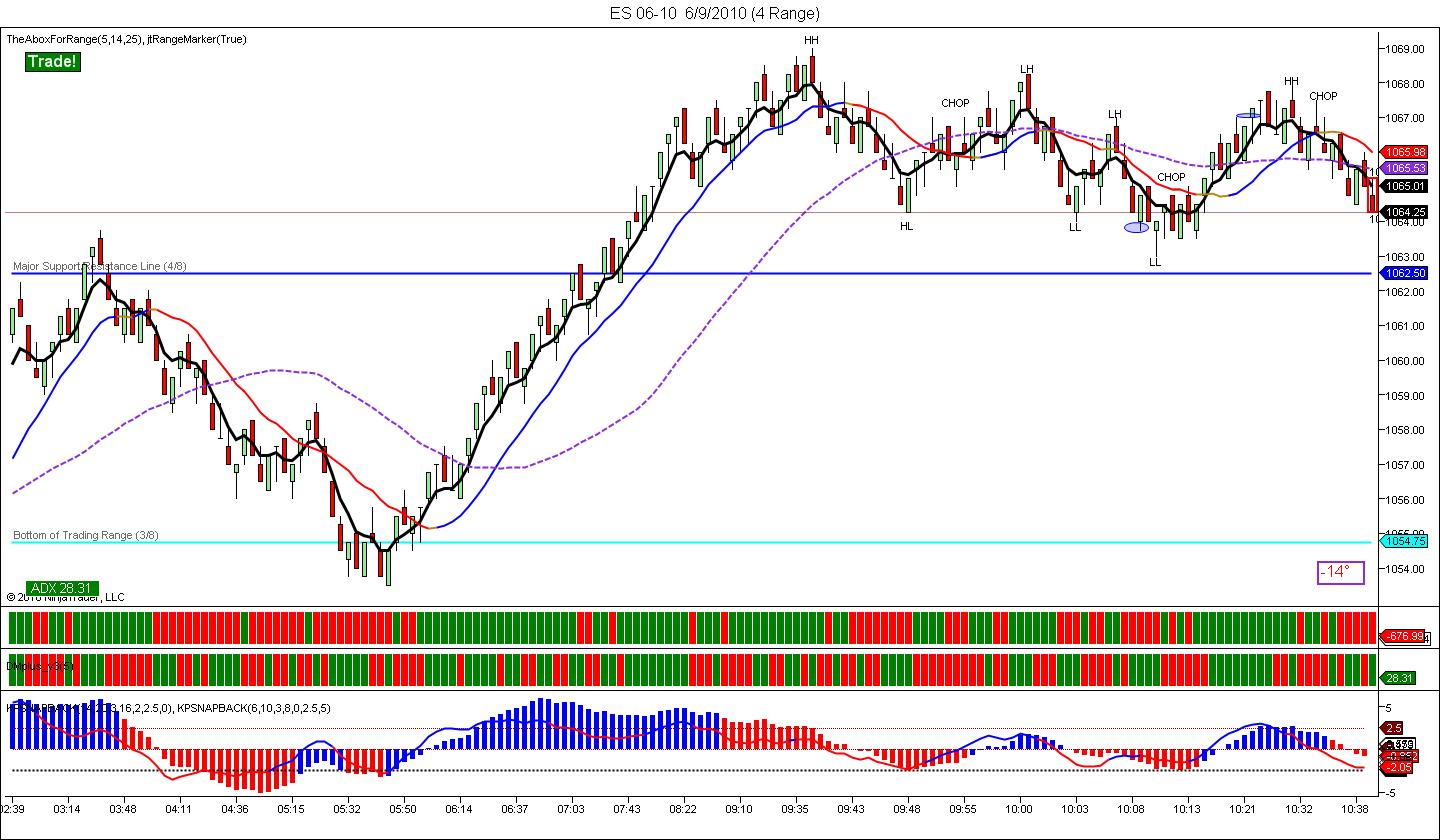Click the blue 1062.50 price marker
1440x840 pixels.
(1404, 273)
